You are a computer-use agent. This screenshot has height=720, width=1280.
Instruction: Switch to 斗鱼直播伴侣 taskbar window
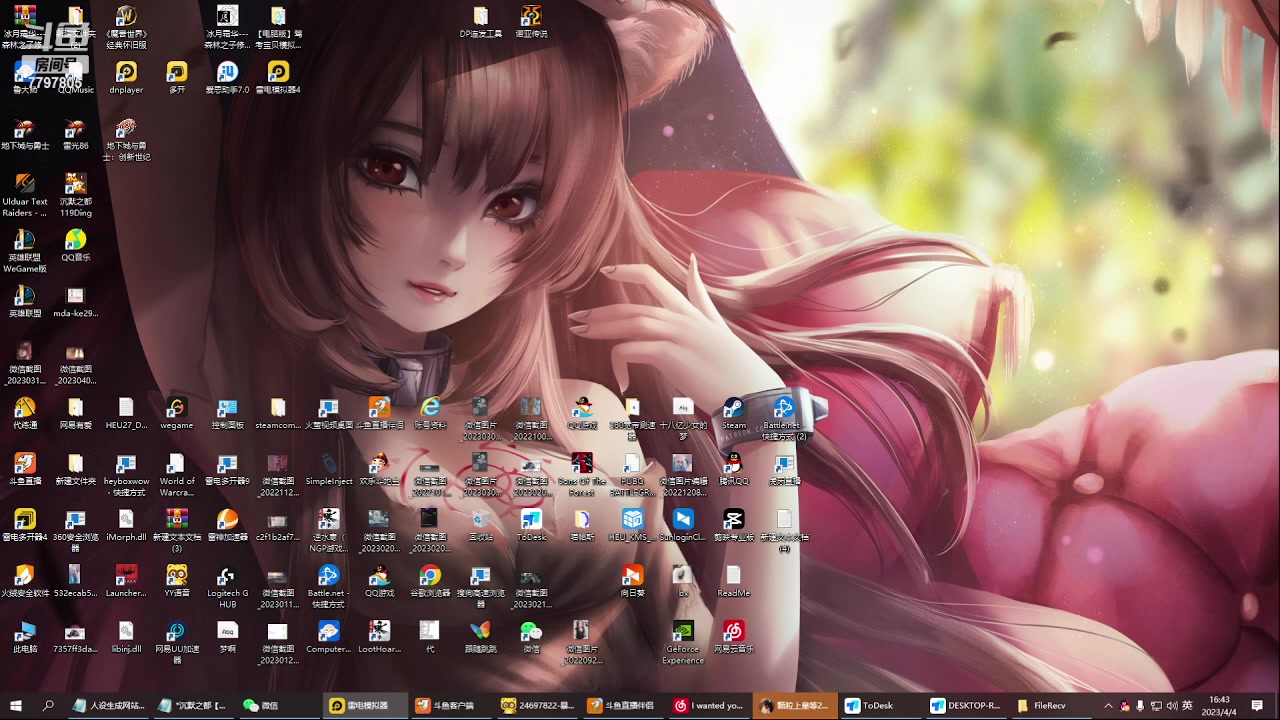(x=623, y=705)
